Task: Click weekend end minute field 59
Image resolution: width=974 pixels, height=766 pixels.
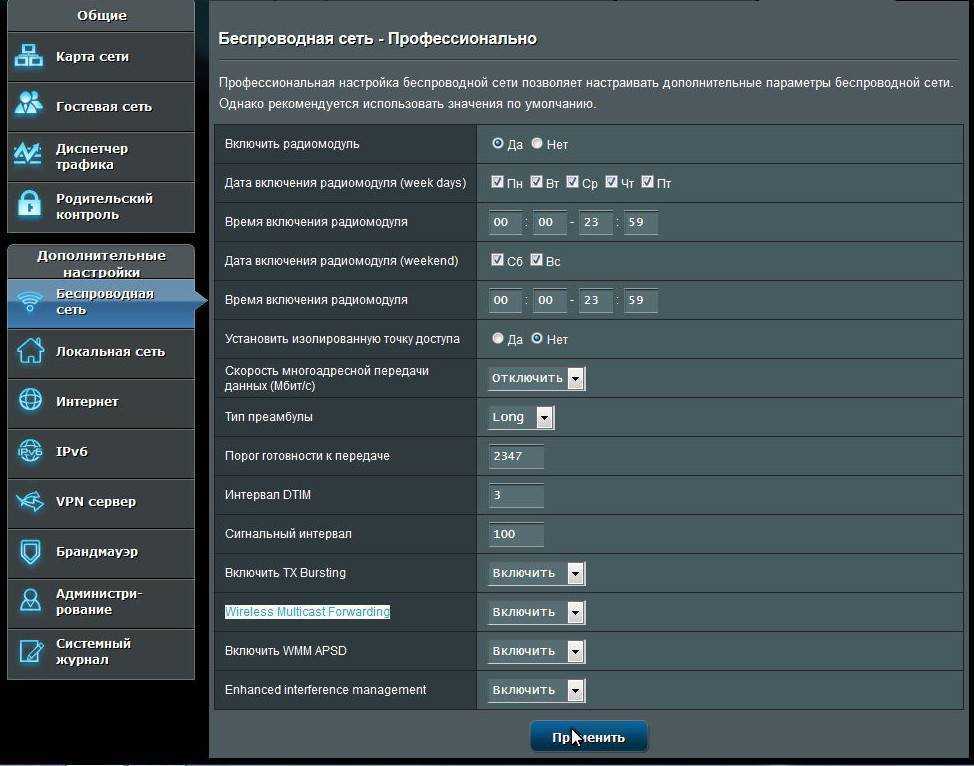Action: [640, 300]
